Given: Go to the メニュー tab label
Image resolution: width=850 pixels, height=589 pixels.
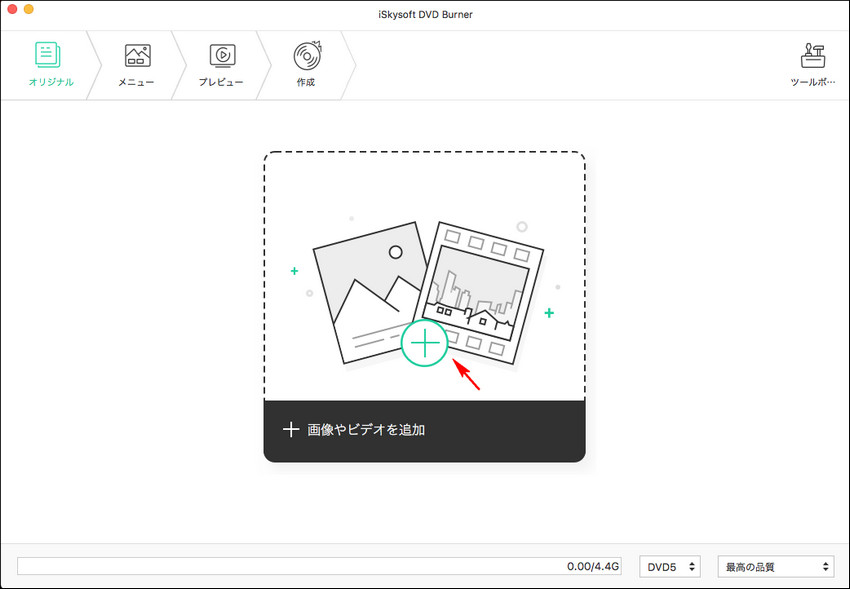Looking at the screenshot, I should point(137,82).
